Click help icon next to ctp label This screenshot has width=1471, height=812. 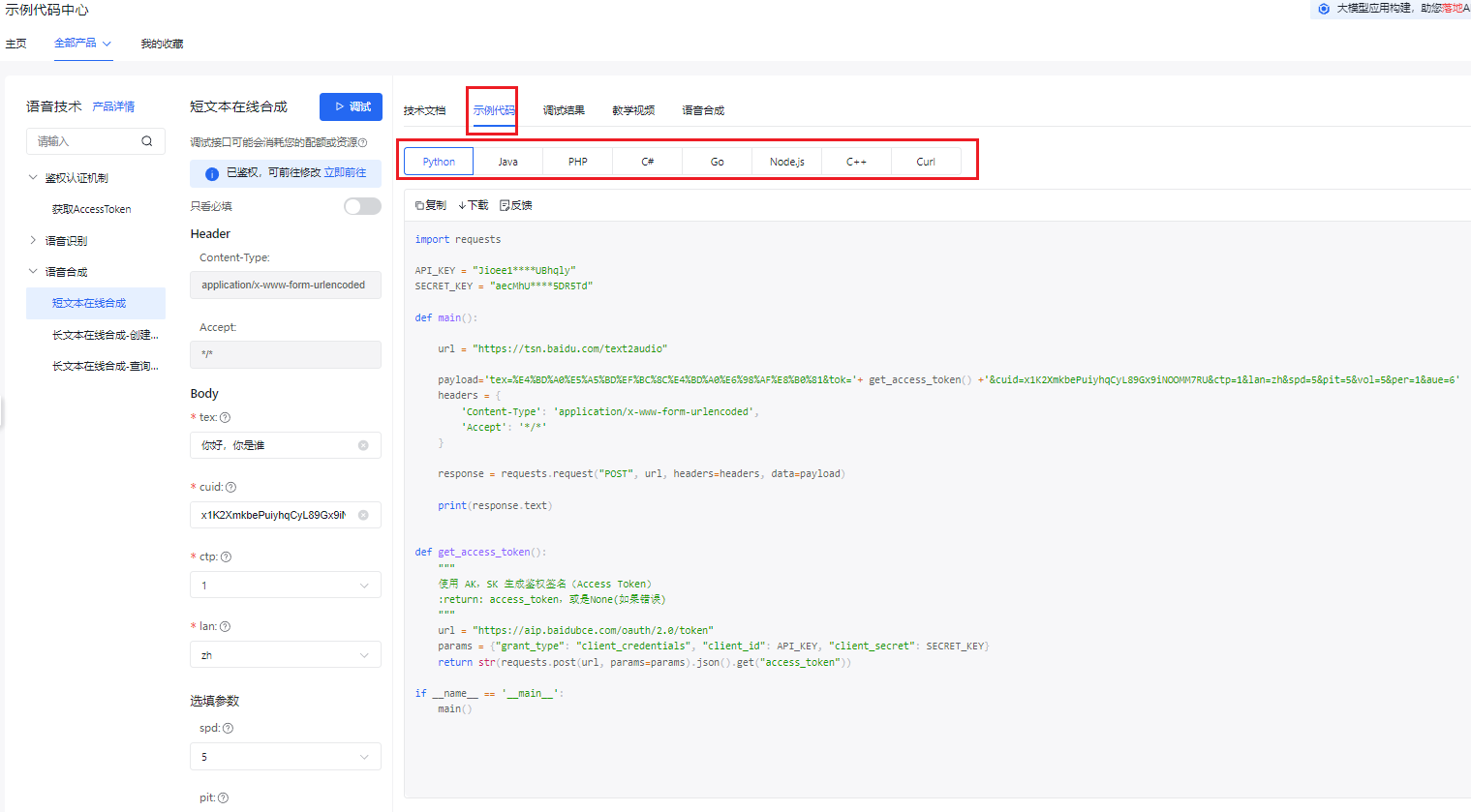tap(226, 557)
